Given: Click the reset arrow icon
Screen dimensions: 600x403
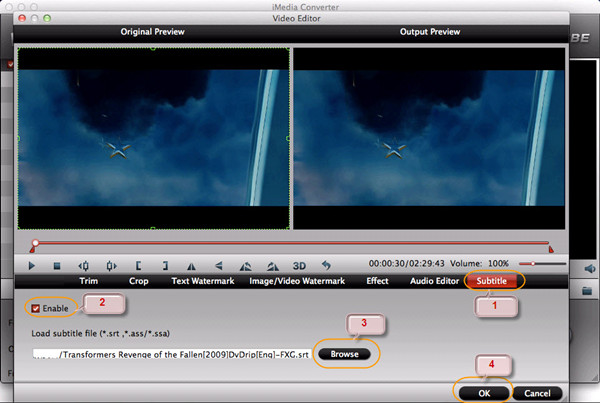Looking at the screenshot, I should tap(326, 265).
